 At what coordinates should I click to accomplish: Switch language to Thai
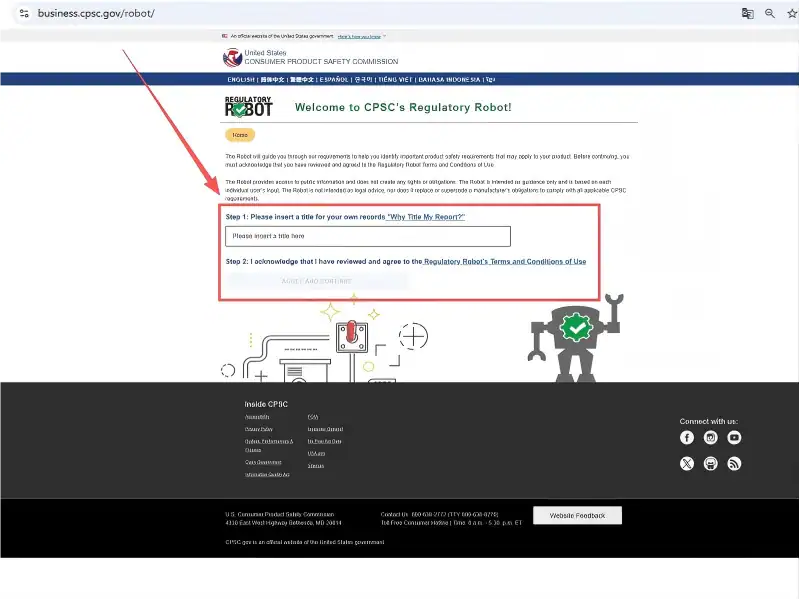tap(490, 80)
